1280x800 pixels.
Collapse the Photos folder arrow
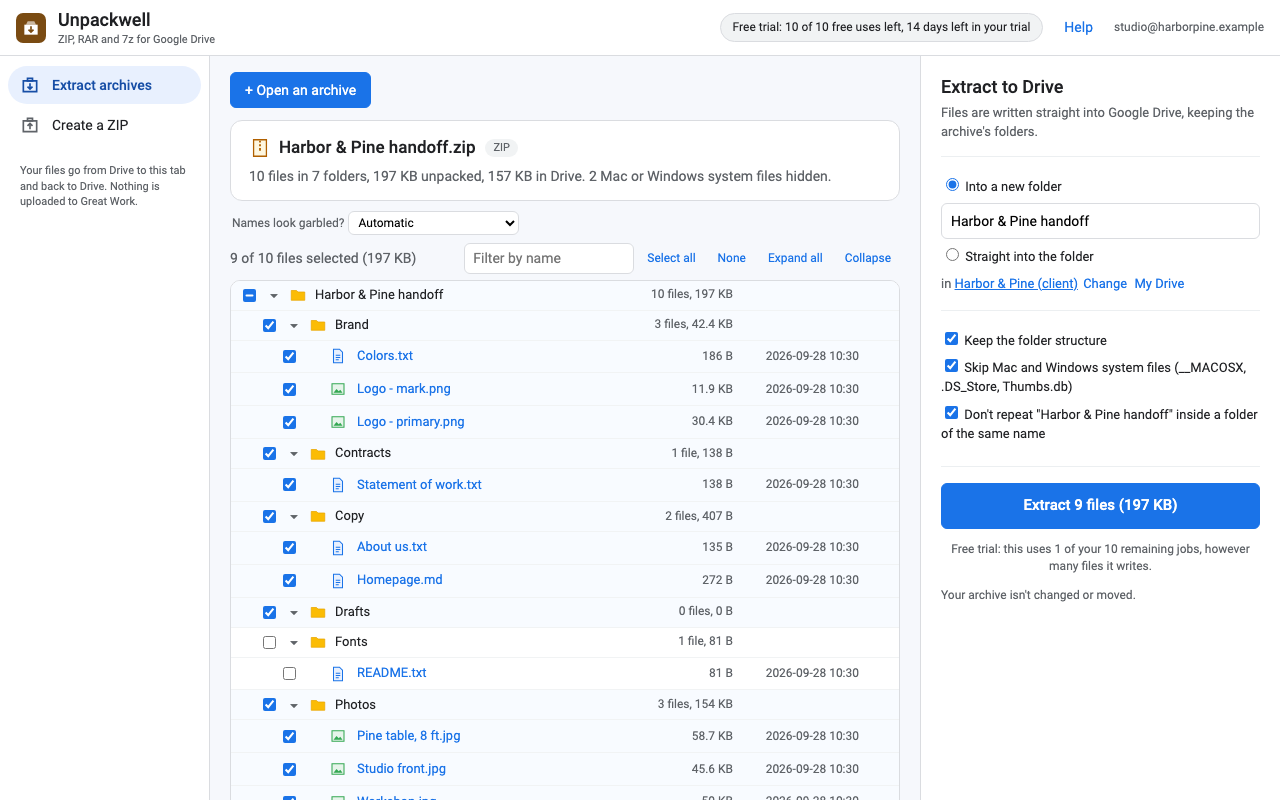294,705
